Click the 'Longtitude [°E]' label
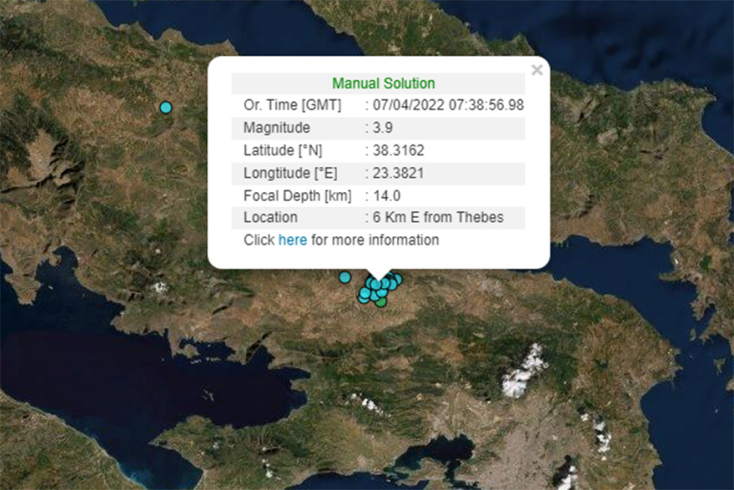The height and width of the screenshot is (490, 734). 290,173
